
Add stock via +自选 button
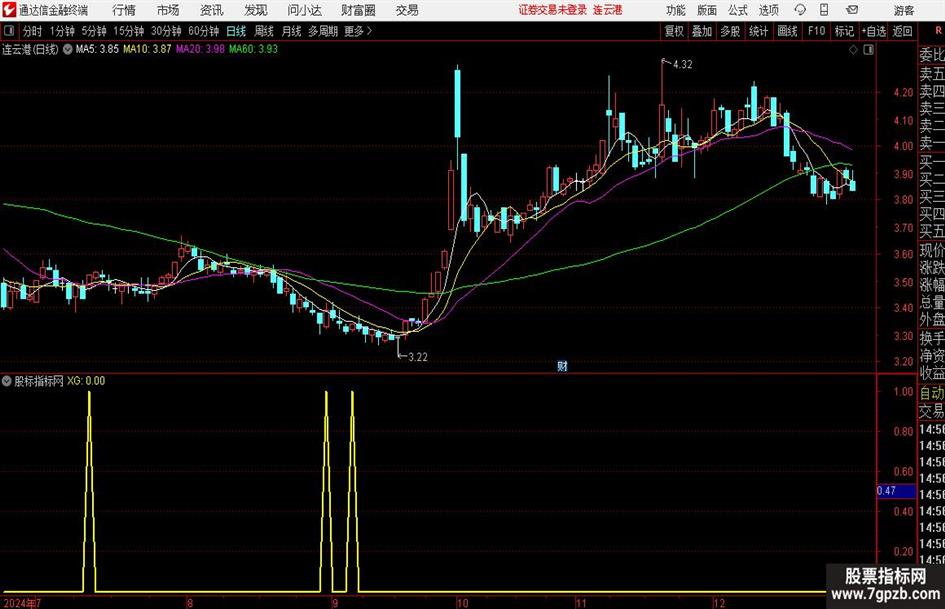click(873, 31)
